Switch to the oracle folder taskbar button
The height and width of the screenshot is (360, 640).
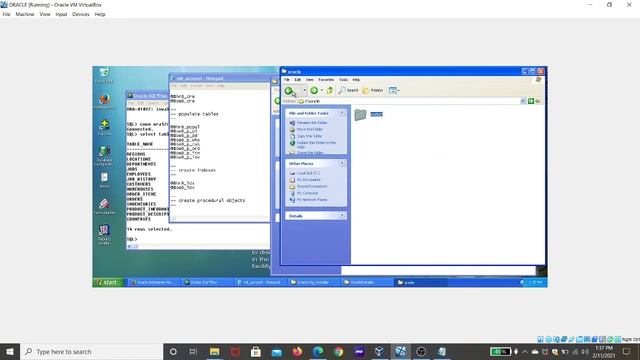420,282
